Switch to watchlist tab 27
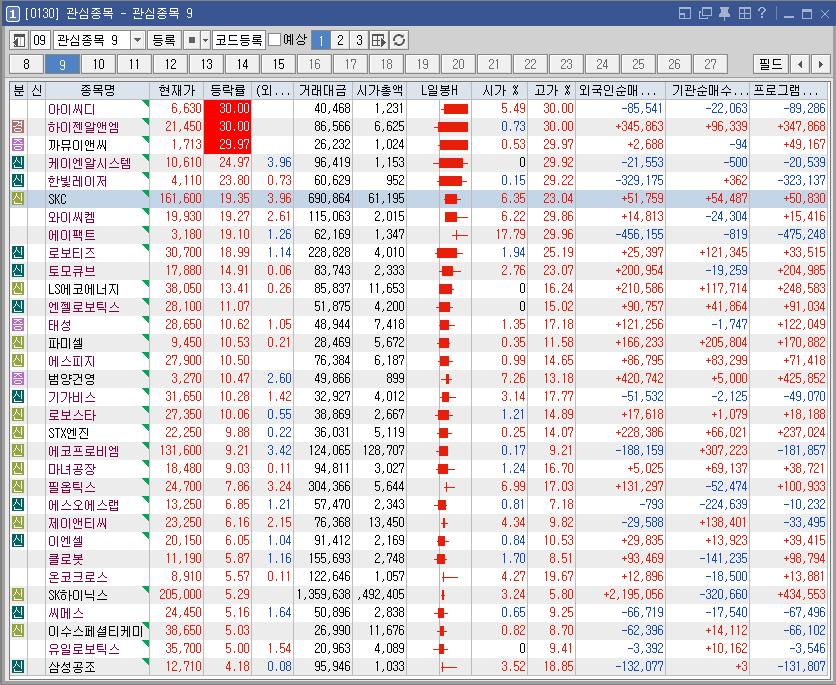This screenshot has width=836, height=685. [710, 65]
